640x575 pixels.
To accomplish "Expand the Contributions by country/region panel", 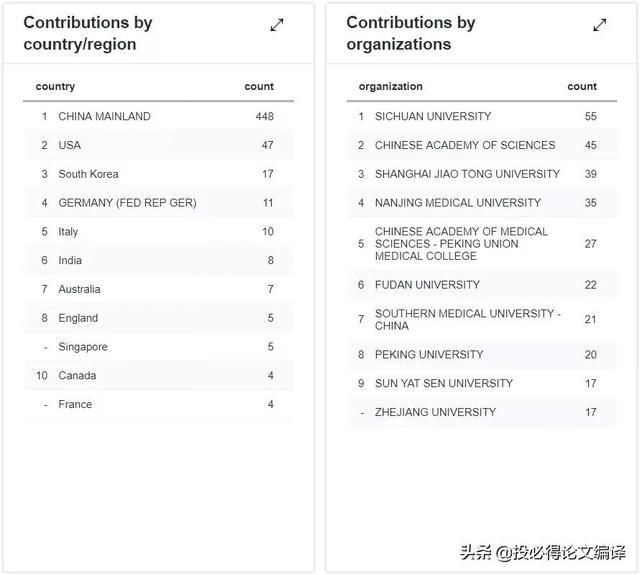I will click(x=277, y=25).
